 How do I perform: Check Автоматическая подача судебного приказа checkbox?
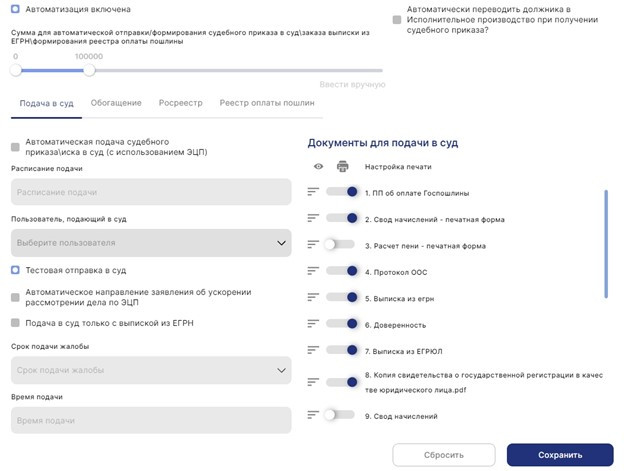(15, 147)
